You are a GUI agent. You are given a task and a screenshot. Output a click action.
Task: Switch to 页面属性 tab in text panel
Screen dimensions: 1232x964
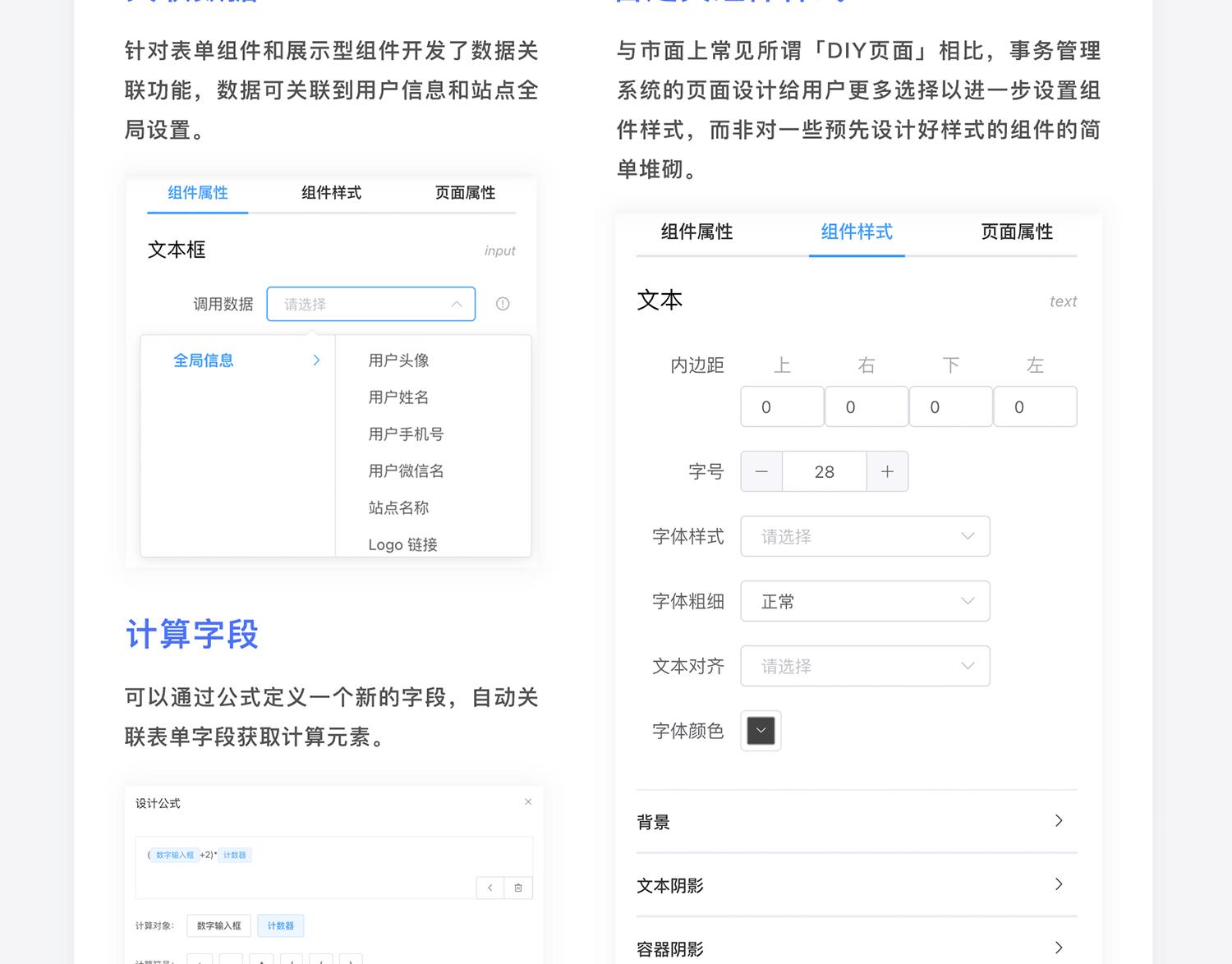pos(1016,232)
